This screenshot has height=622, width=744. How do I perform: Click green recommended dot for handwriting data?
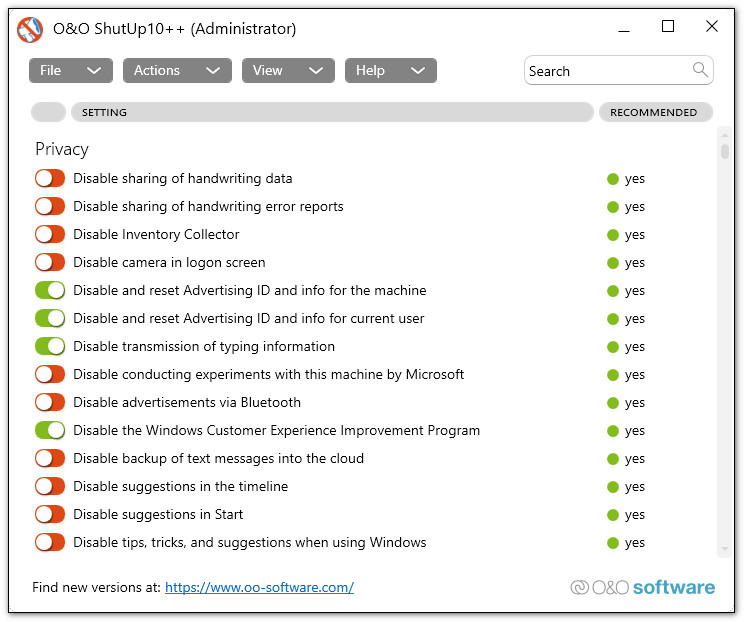click(613, 179)
